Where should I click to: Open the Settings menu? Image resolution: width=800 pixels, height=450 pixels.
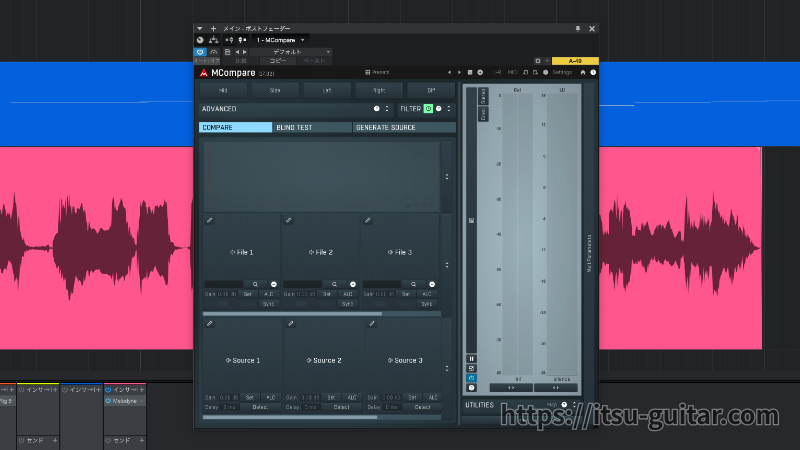point(562,72)
